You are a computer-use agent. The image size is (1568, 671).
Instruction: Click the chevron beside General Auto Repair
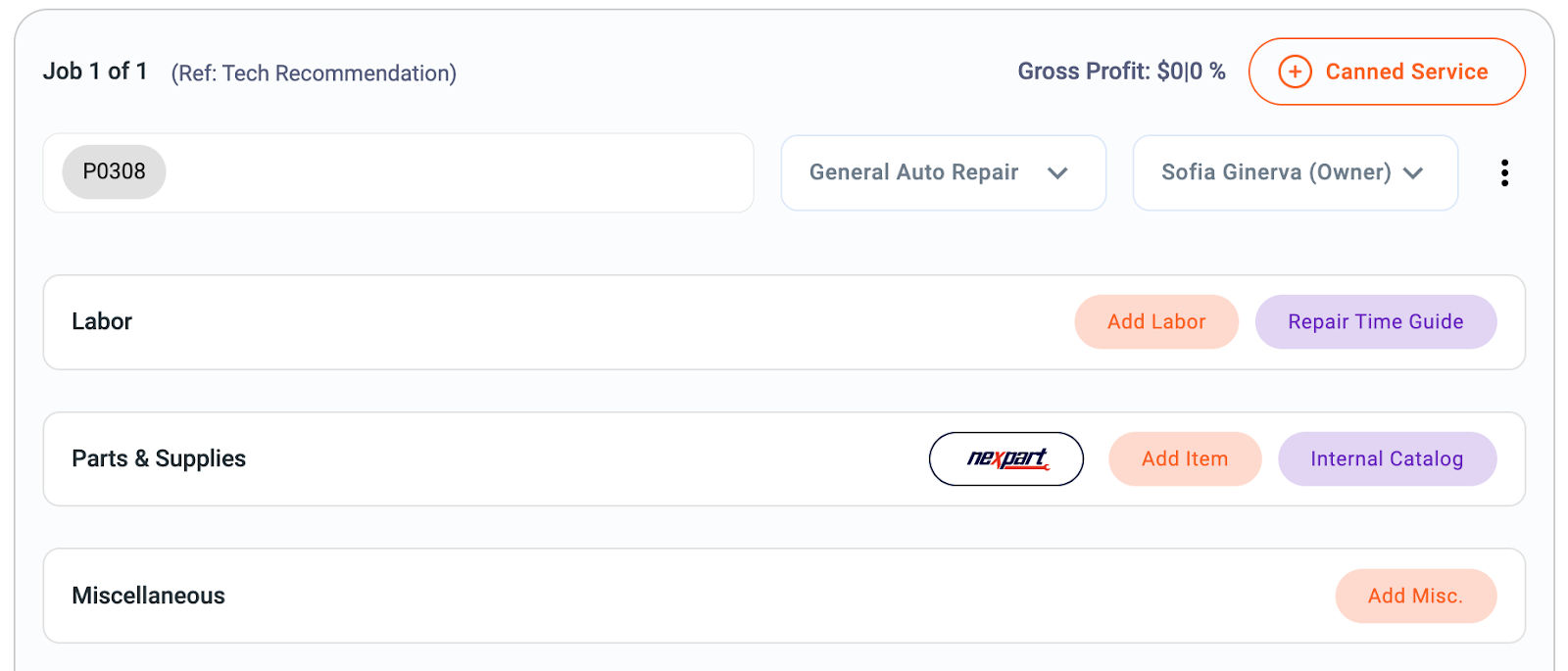pos(1057,173)
